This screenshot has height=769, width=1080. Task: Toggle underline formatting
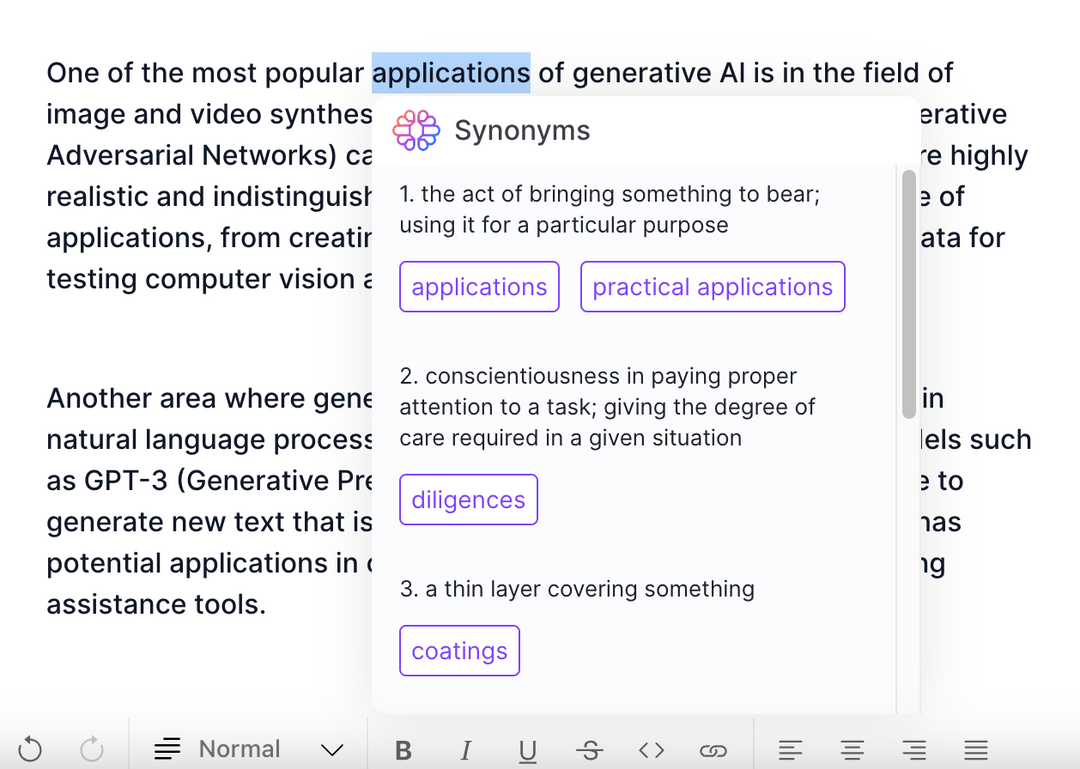click(x=527, y=749)
